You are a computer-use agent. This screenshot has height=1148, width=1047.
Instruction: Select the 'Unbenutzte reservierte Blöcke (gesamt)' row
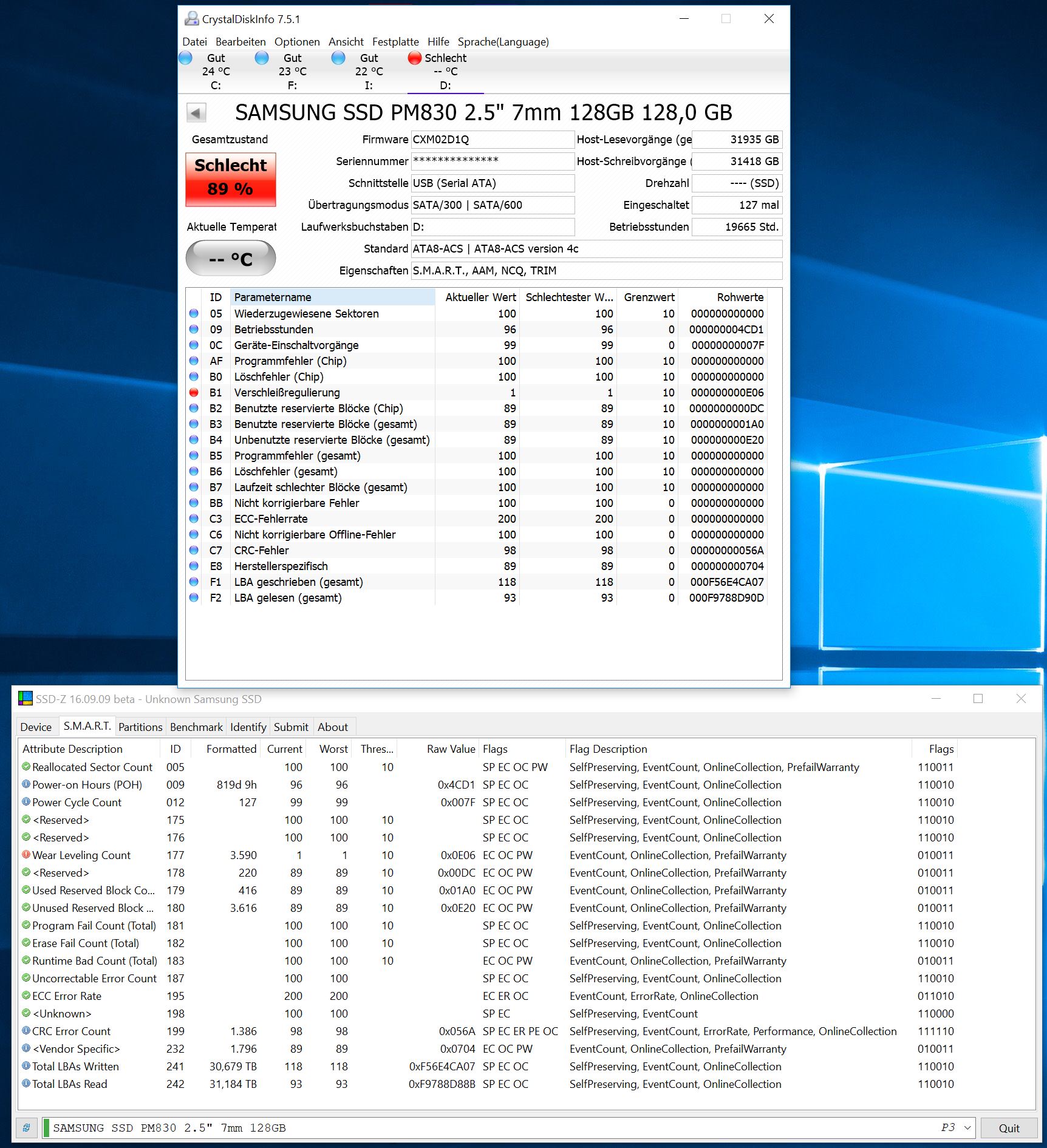pyautogui.click(x=477, y=440)
